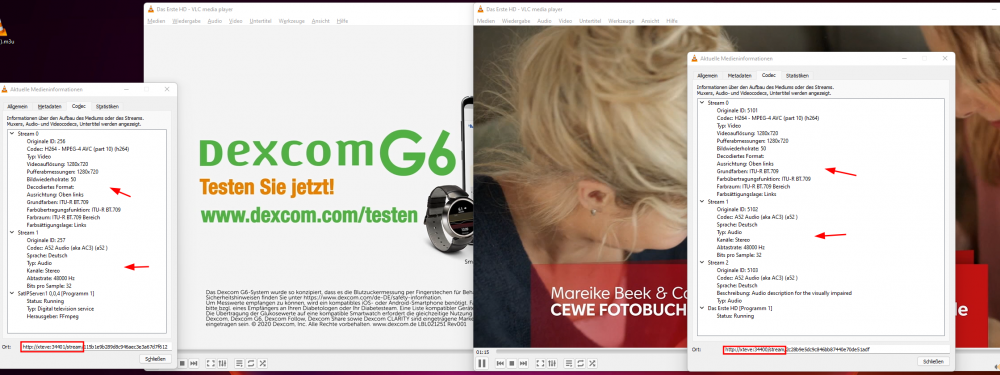Switch to Allgemein tab in left info dialog
Viewport: 1000px width, 375px height.
17,107
